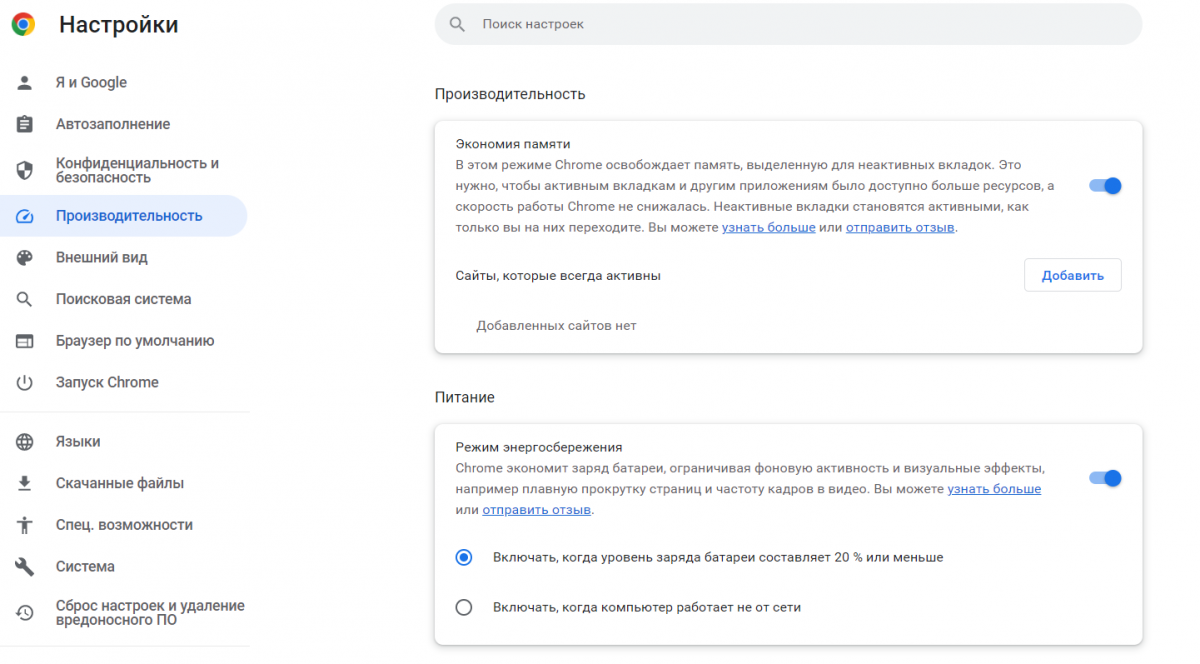Click the speedometer icon for Производительность
This screenshot has height=664, width=1200.
[25, 216]
